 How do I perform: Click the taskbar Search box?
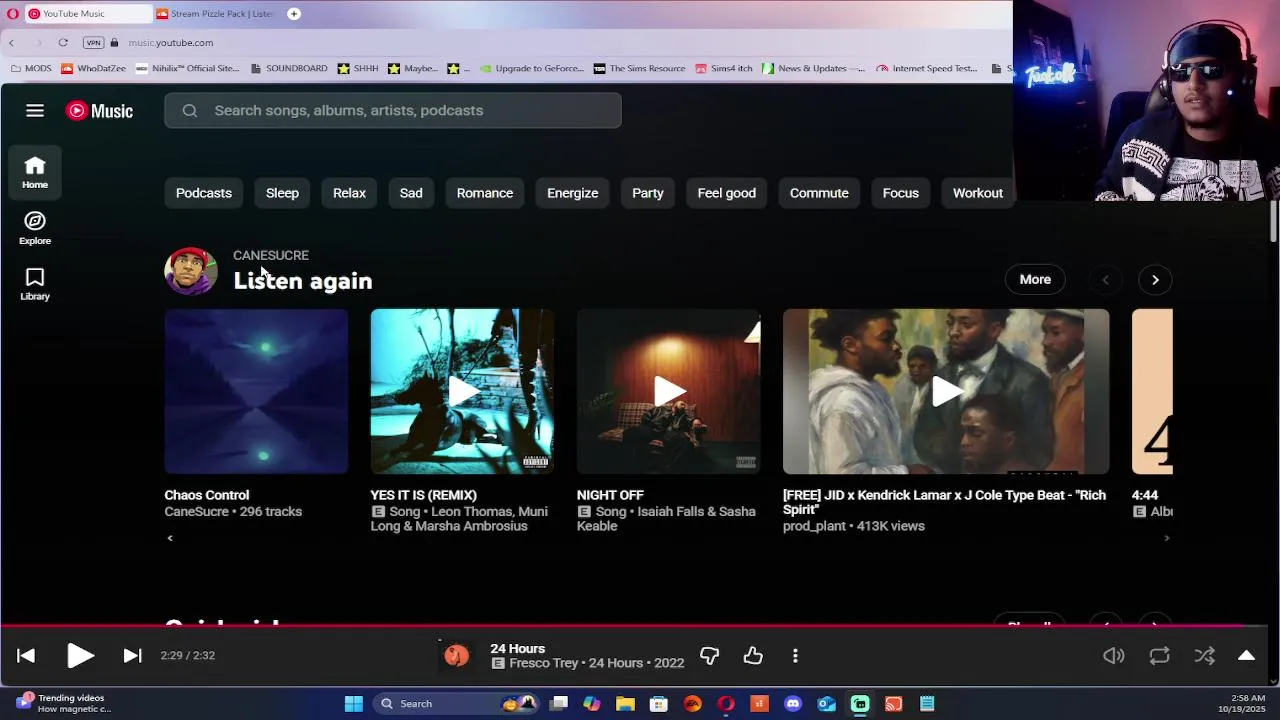click(455, 704)
